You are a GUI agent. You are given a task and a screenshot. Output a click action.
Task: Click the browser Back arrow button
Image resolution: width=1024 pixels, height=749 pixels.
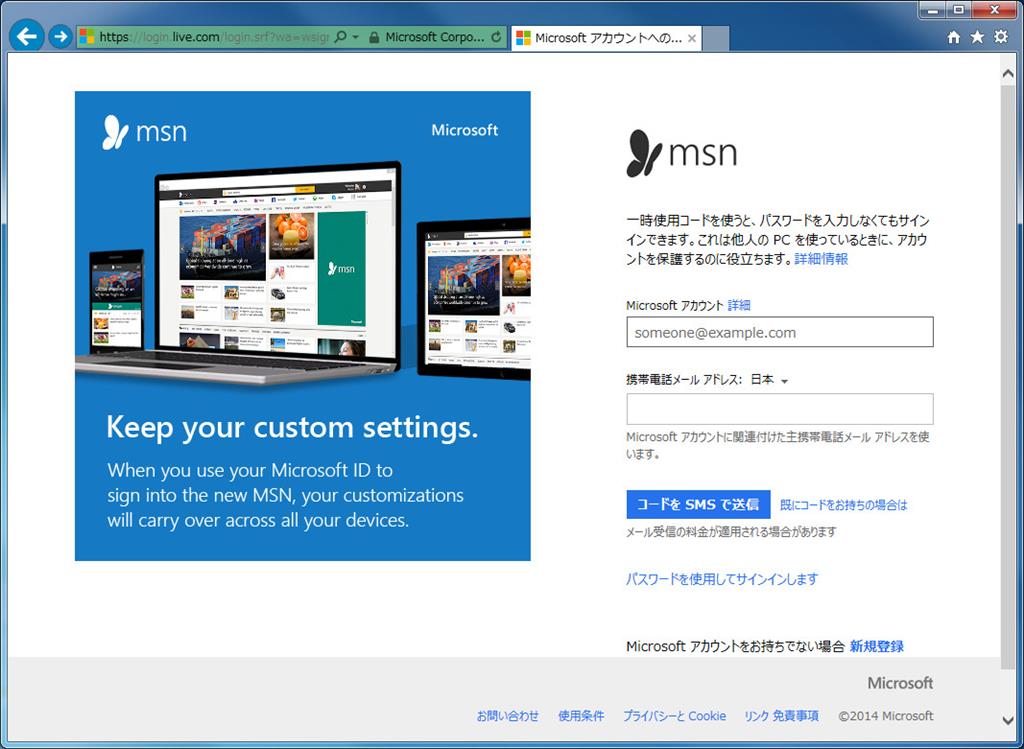26,36
